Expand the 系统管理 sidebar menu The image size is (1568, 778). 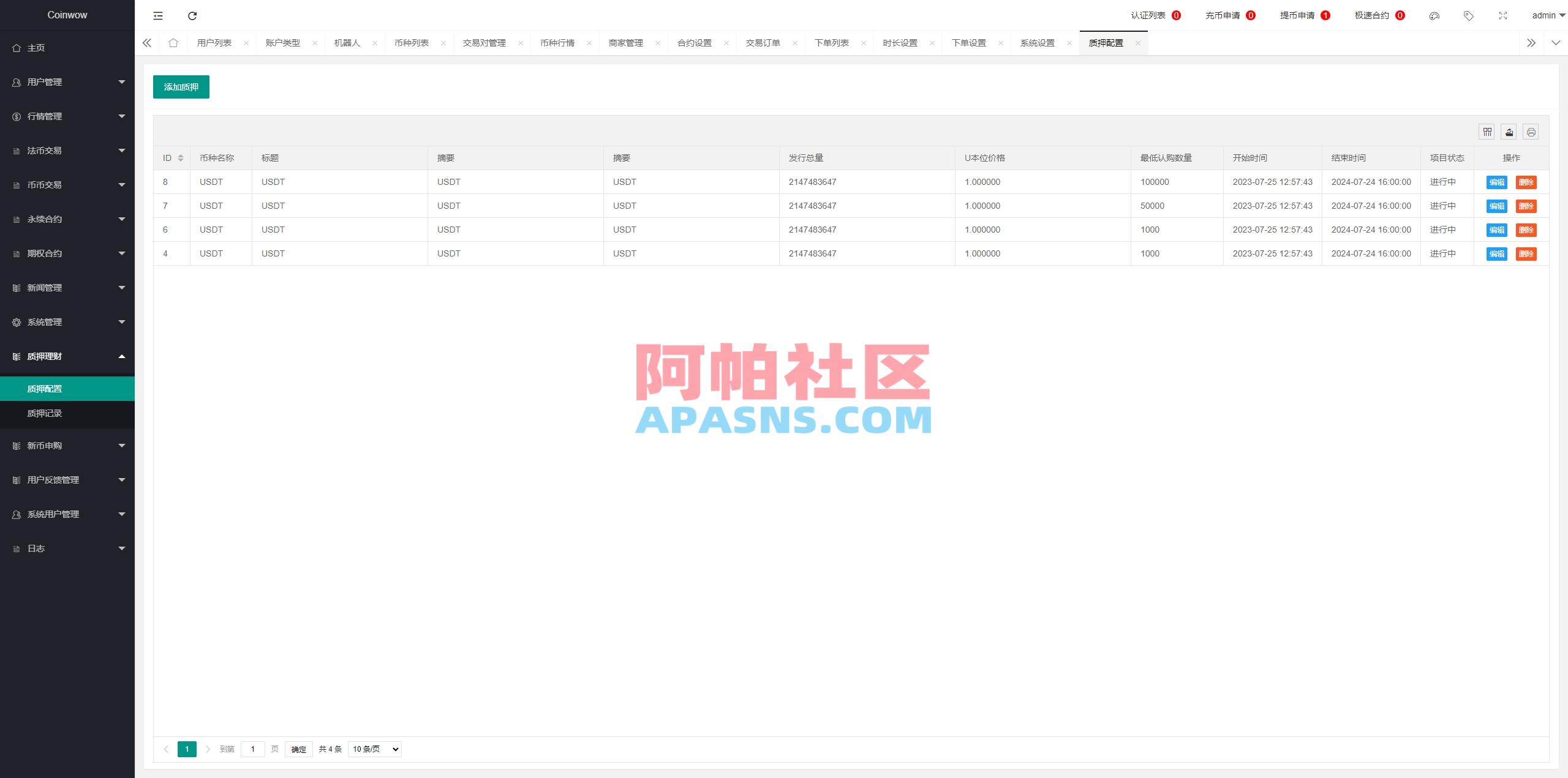tap(67, 322)
